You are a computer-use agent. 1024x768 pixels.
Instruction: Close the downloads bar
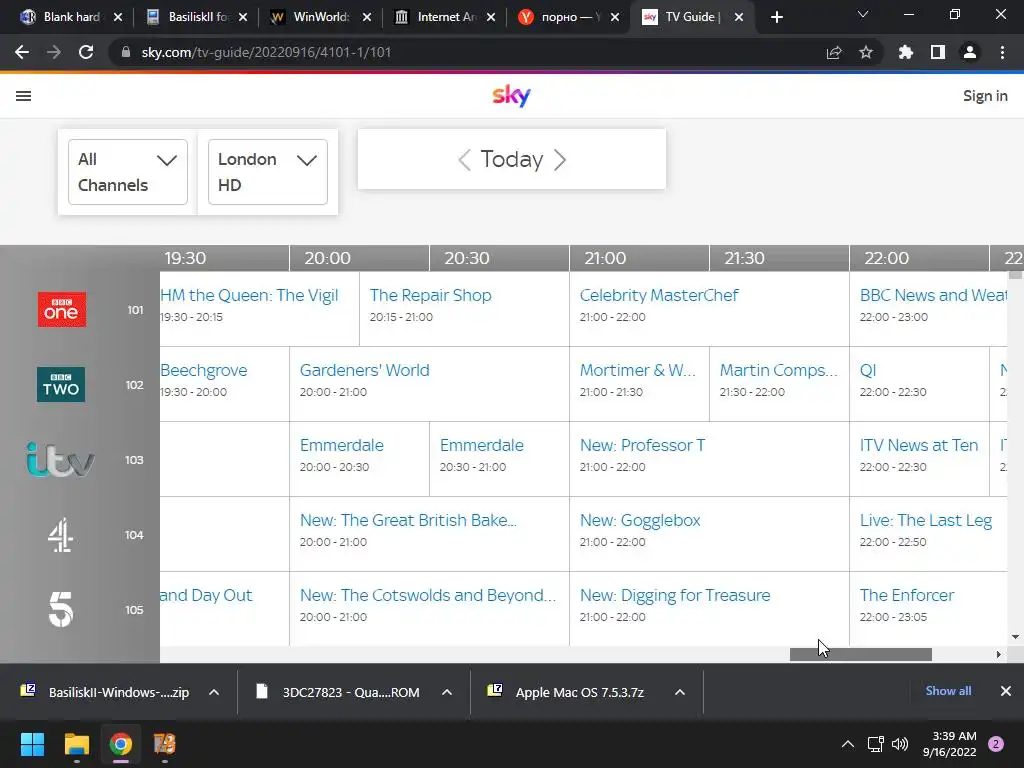1006,691
